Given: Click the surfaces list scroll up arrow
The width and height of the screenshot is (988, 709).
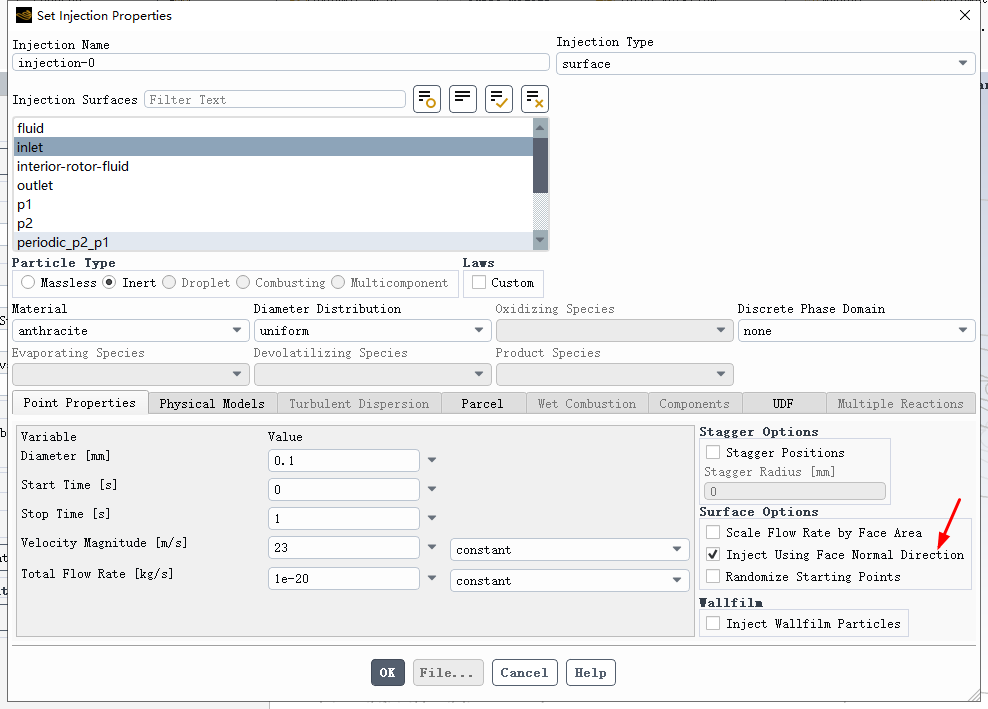Looking at the screenshot, I should coord(540,128).
